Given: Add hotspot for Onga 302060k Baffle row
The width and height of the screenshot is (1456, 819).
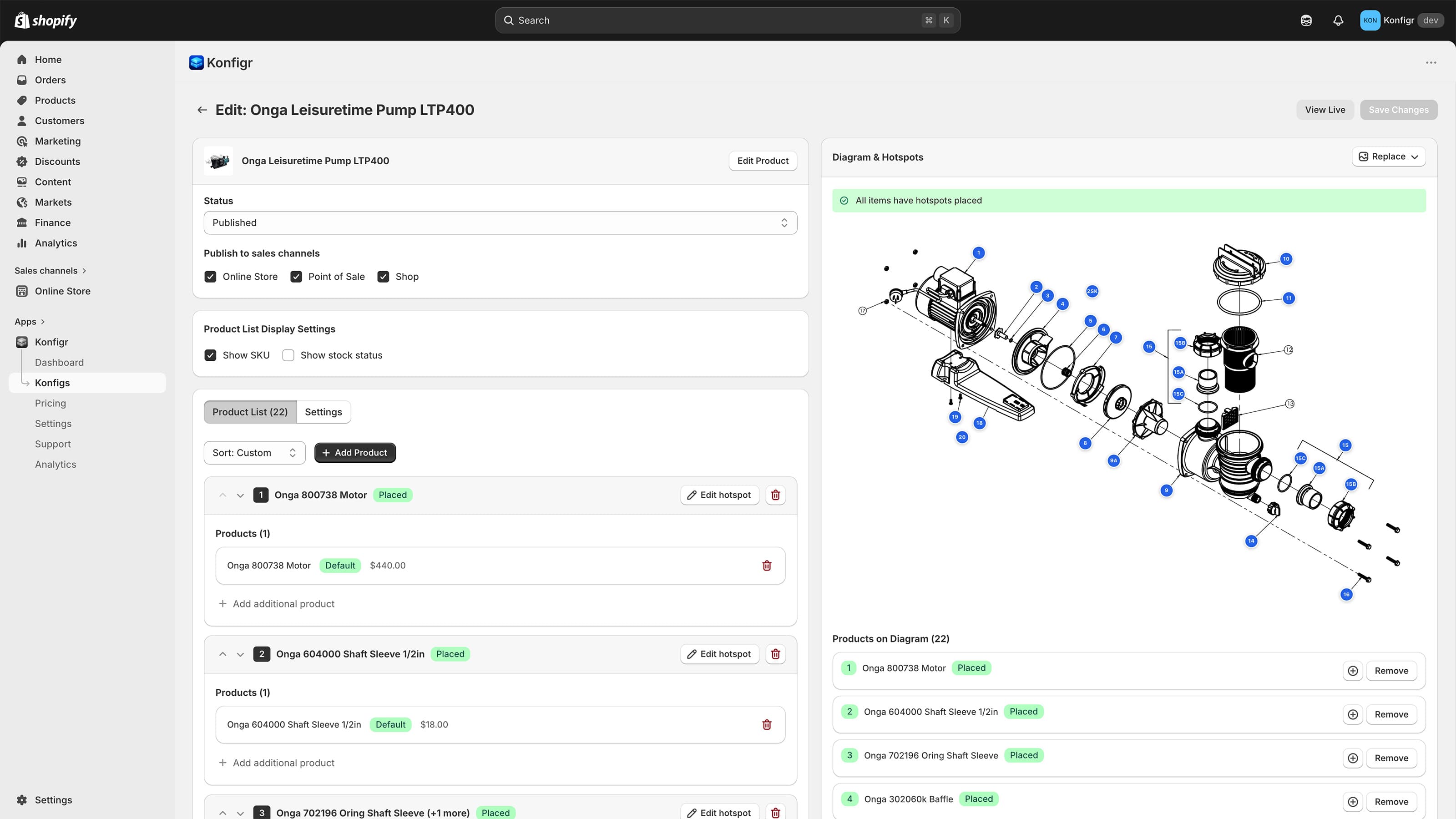Looking at the screenshot, I should [1353, 801].
